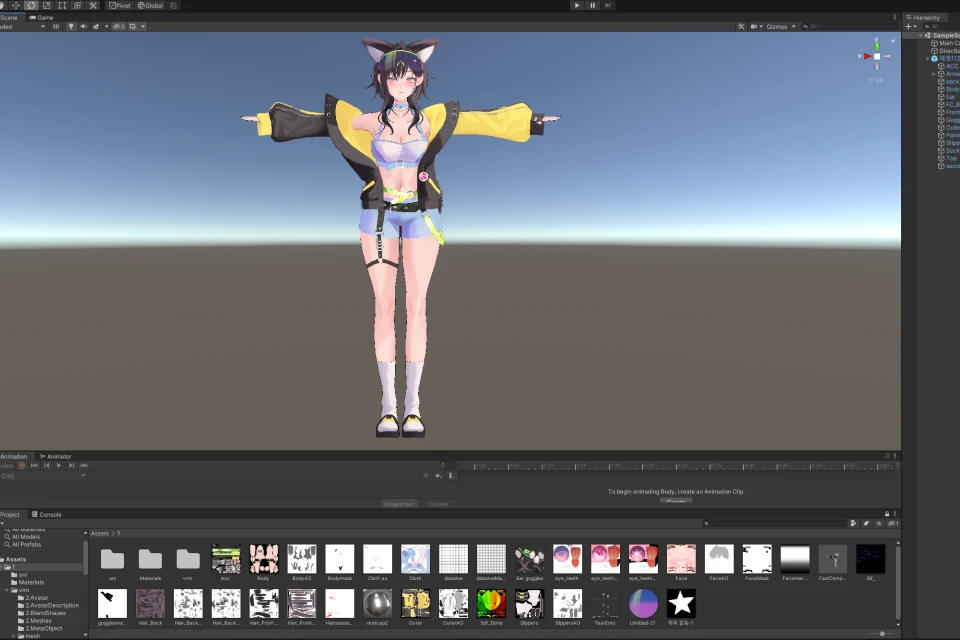The image size is (960, 640).
Task: Toggle hidden objects visibility in Scene toolbar
Action: point(119,26)
